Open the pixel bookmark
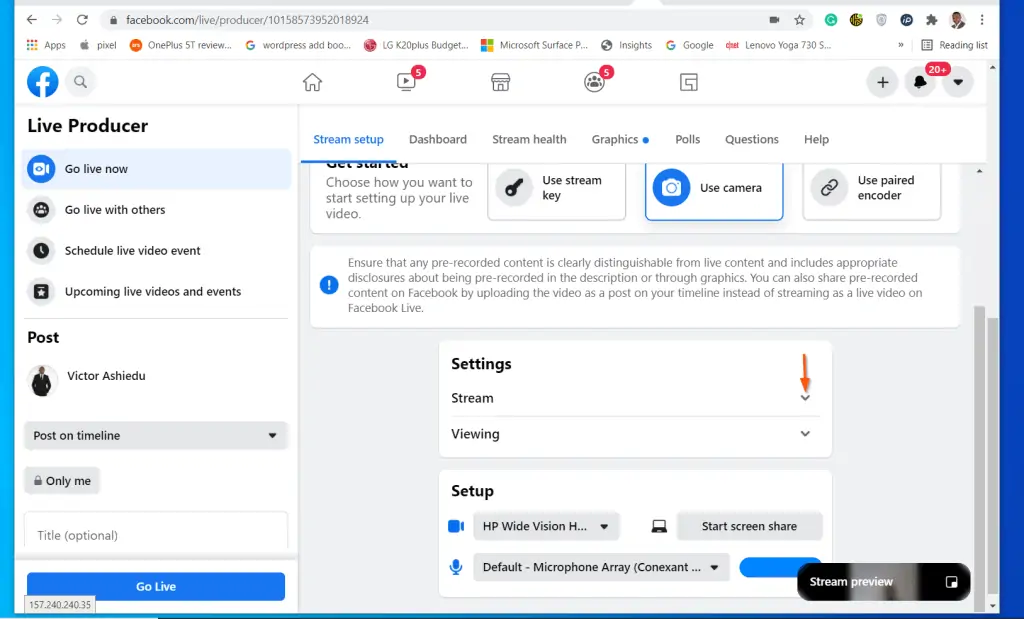The width and height of the screenshot is (1024, 619). click(x=98, y=45)
